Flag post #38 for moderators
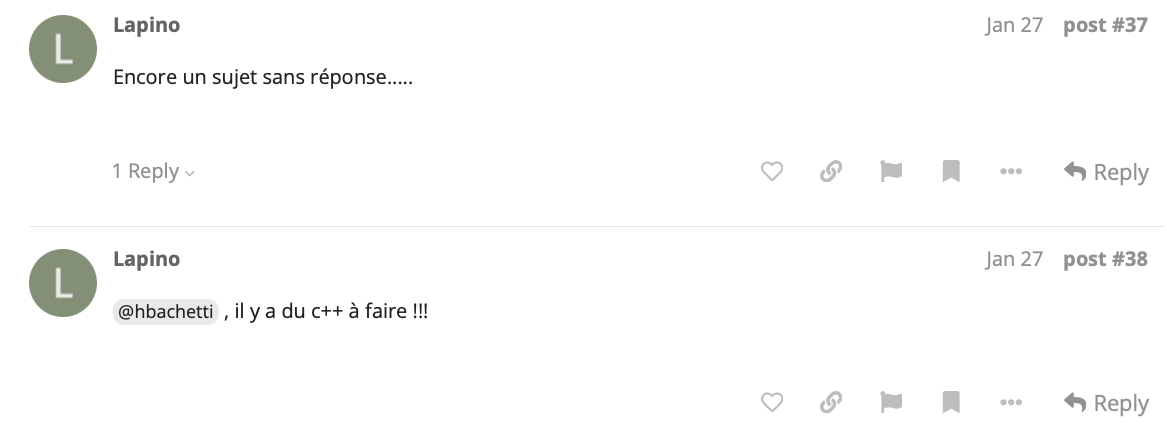 click(890, 403)
